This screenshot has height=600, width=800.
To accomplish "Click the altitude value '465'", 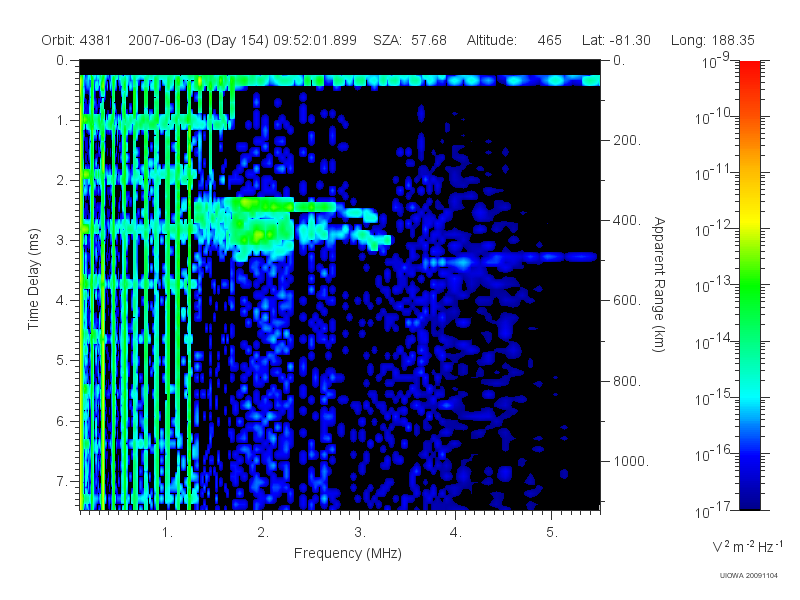I will coord(549,40).
